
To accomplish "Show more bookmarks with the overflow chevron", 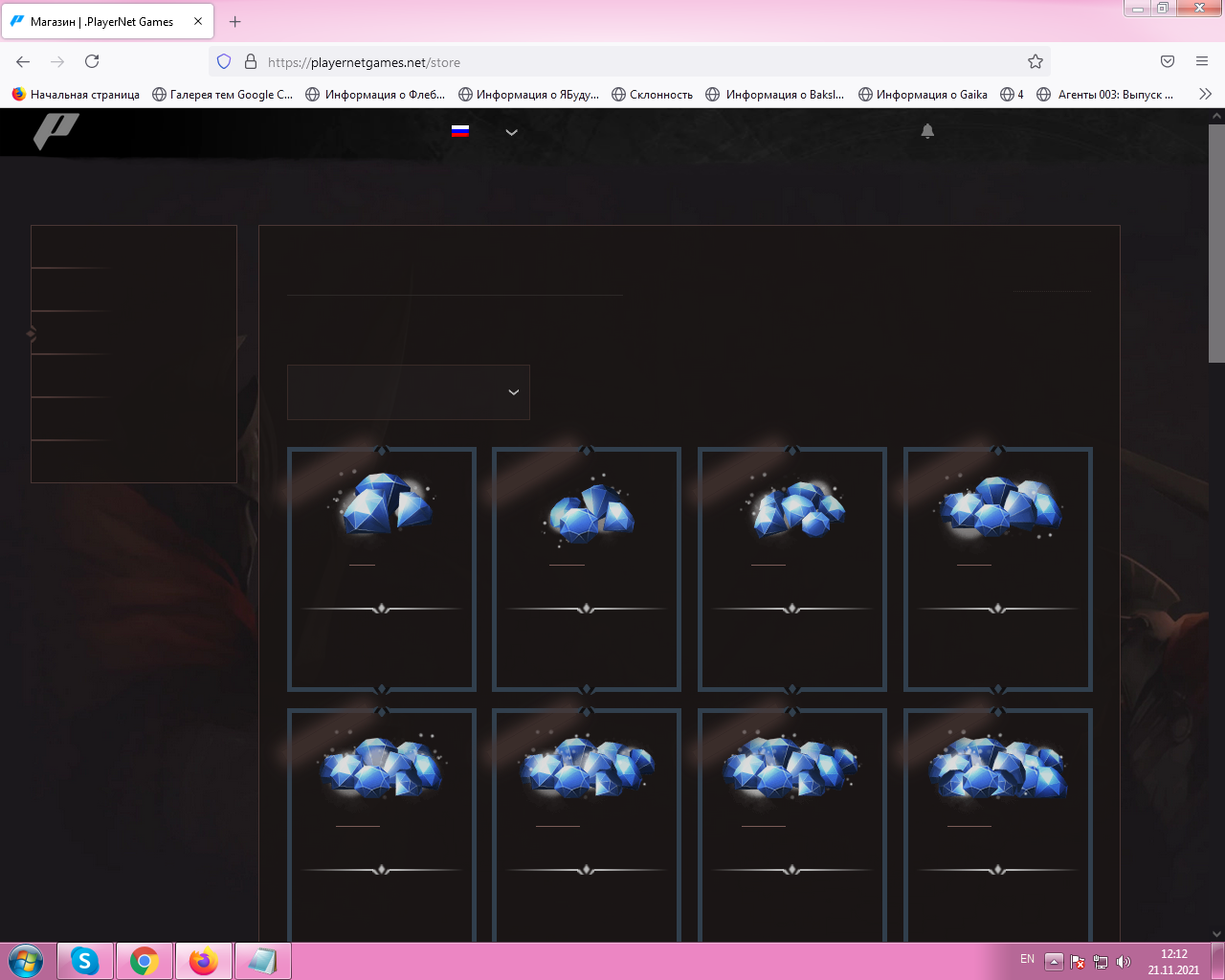I will pyautogui.click(x=1205, y=94).
